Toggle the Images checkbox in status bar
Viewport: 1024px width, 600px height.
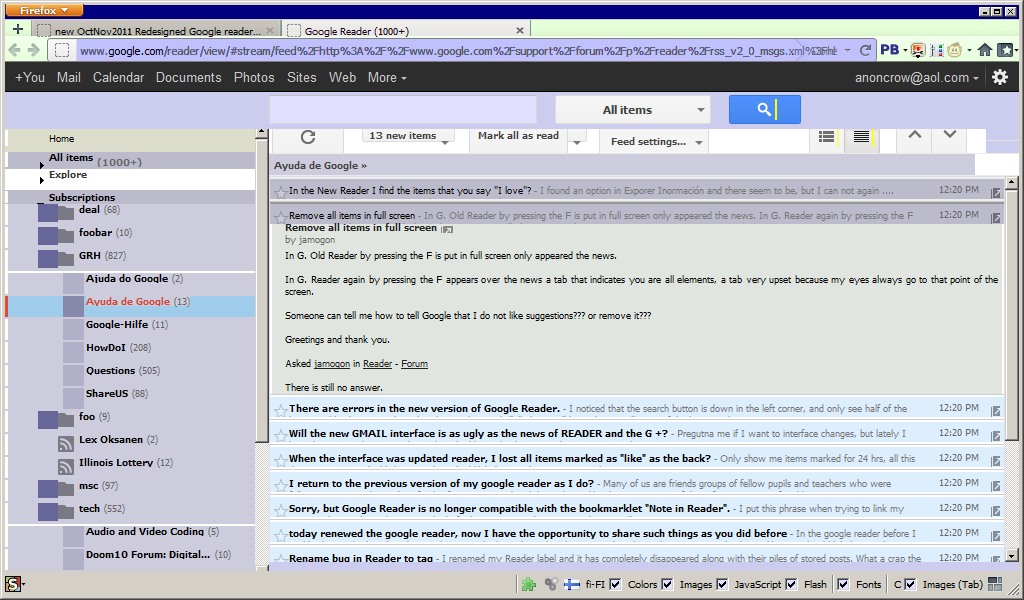coord(667,584)
